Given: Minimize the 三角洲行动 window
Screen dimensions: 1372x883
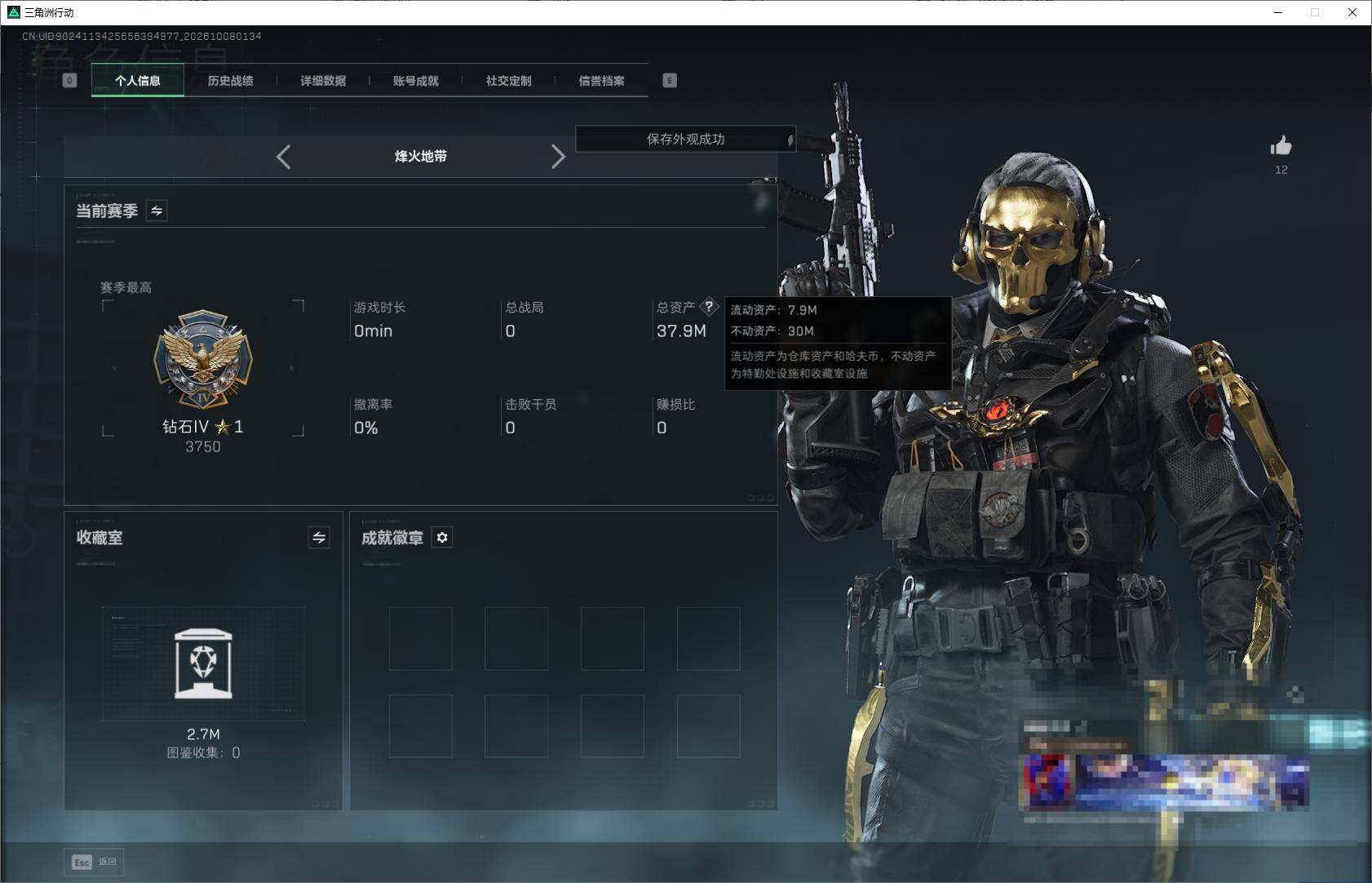Looking at the screenshot, I should click(1278, 12).
